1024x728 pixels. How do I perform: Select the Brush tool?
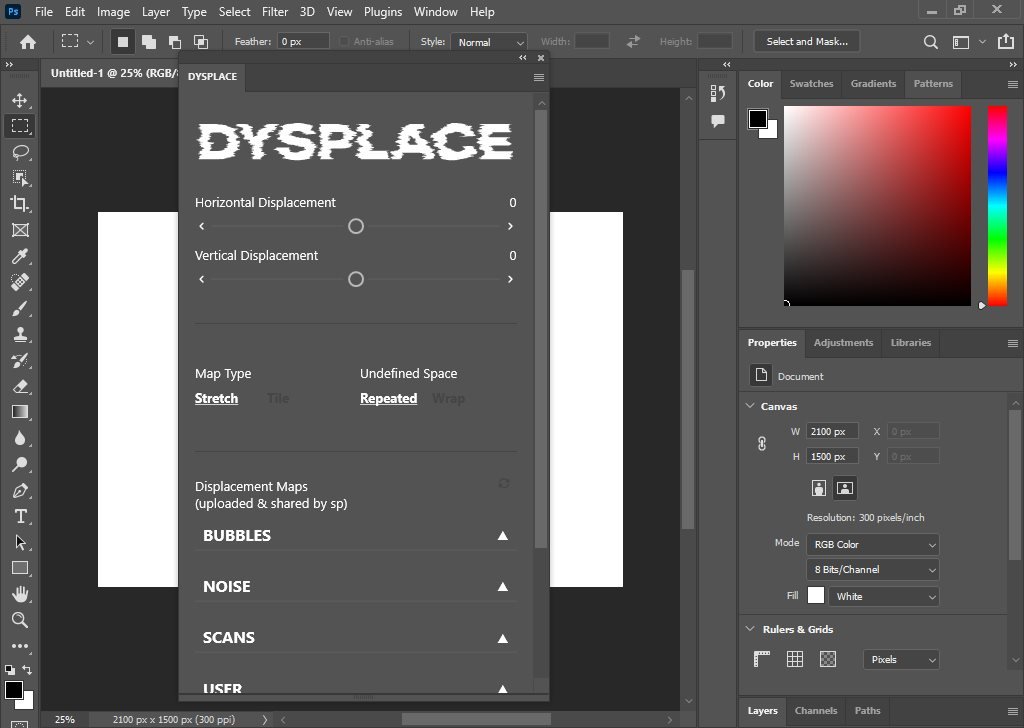[20, 308]
